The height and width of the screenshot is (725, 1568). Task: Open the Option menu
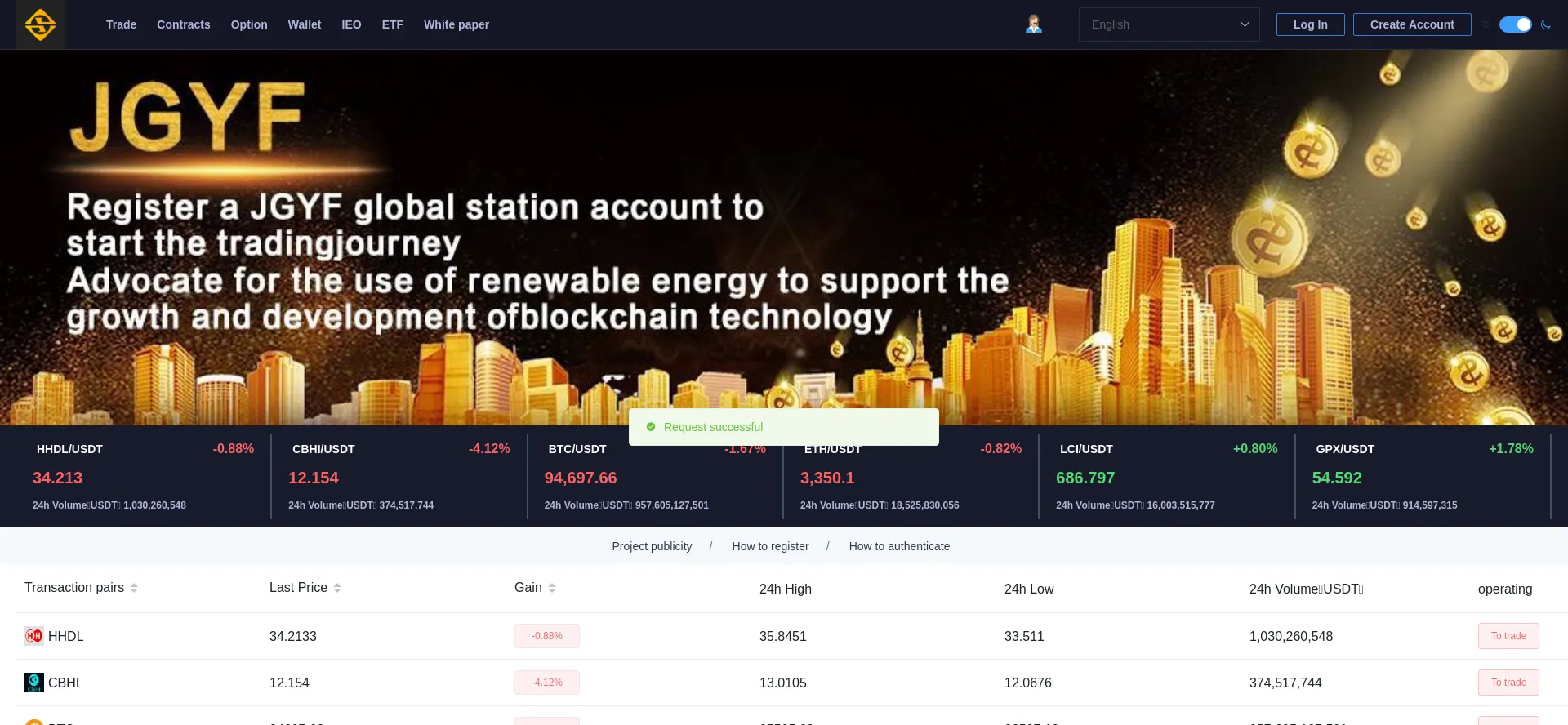[249, 24]
